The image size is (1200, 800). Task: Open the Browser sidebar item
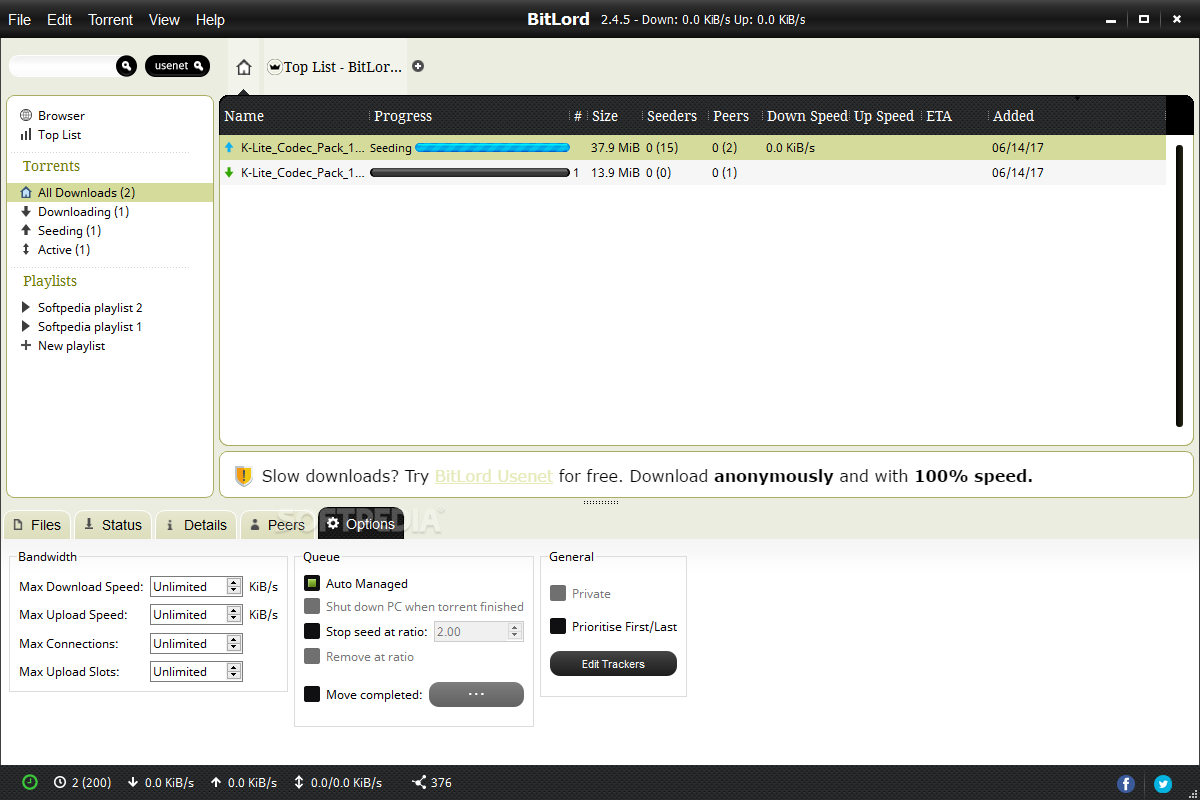click(61, 115)
